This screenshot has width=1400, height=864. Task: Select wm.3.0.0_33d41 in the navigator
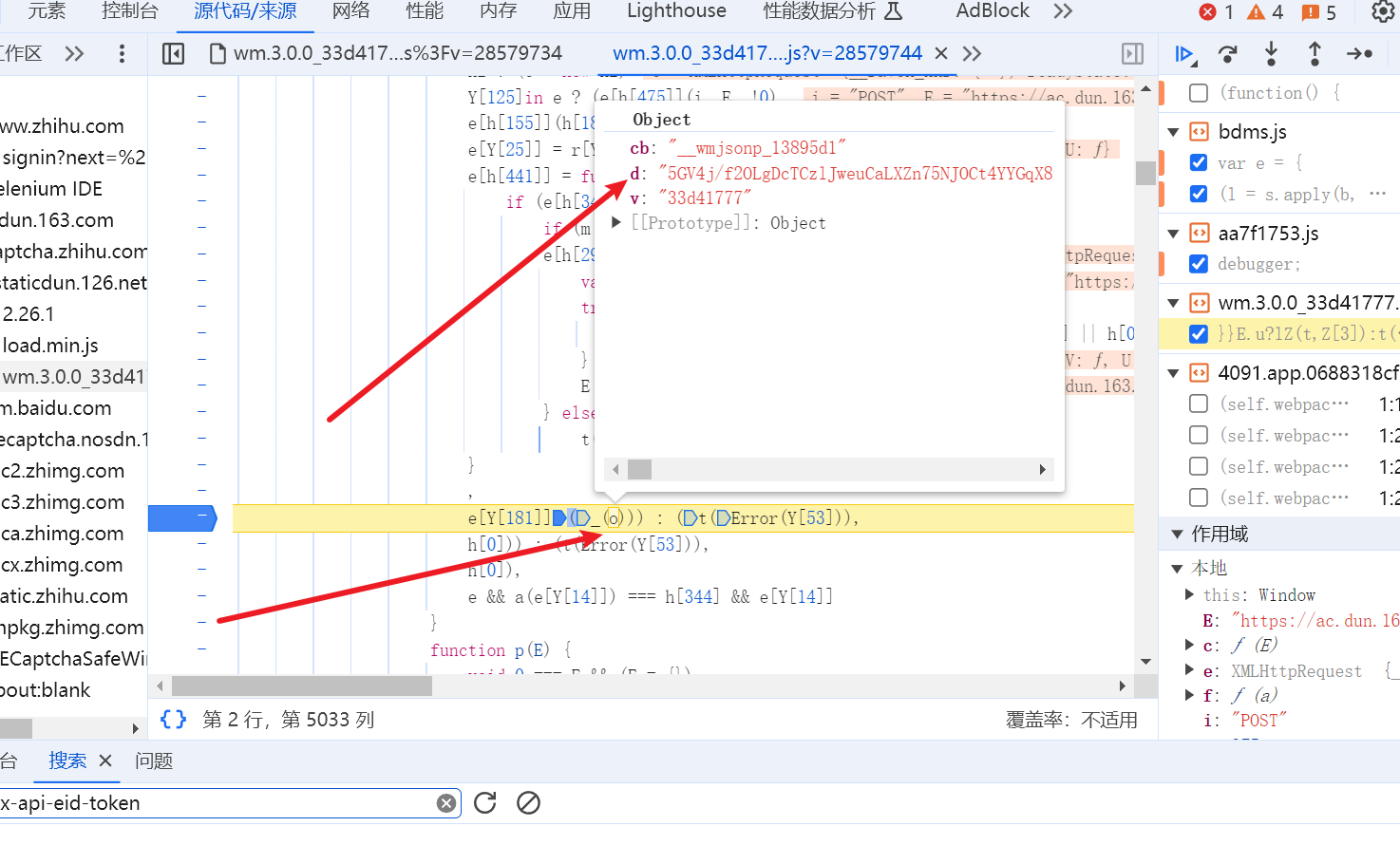pos(73,377)
